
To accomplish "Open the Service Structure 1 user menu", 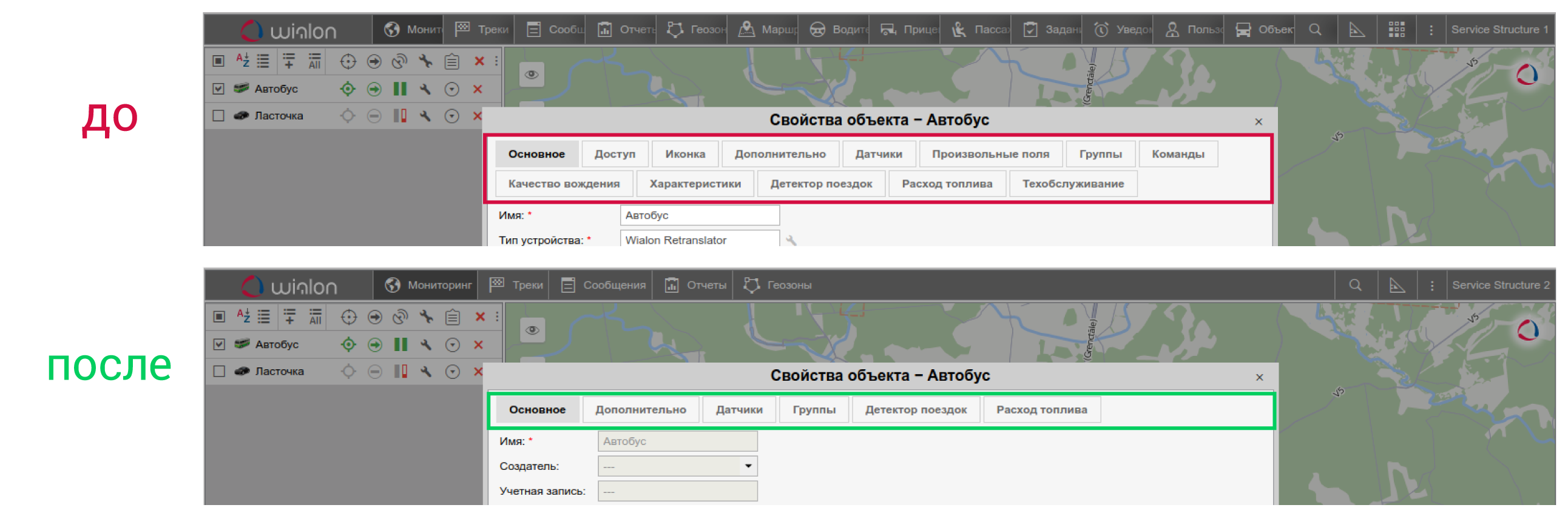I will point(1499,29).
